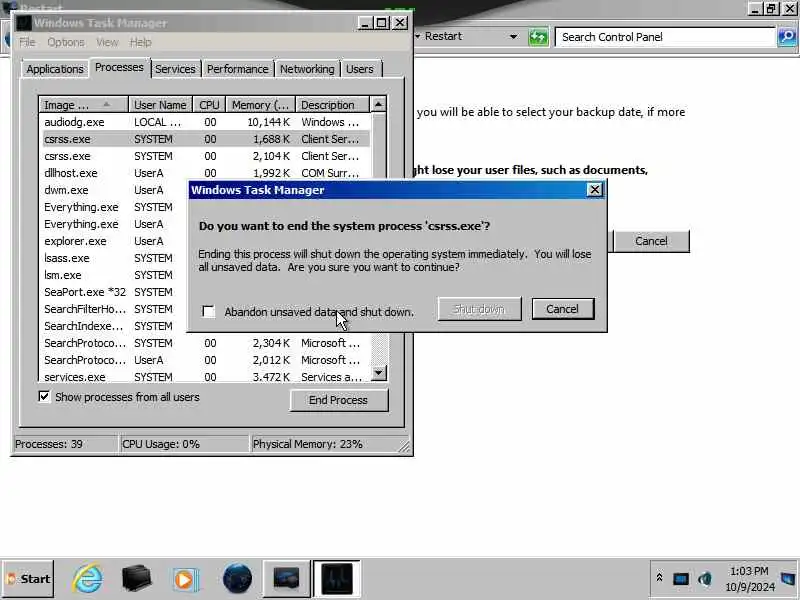Click the process list scroll up arrow
The height and width of the screenshot is (600, 800).
(378, 104)
